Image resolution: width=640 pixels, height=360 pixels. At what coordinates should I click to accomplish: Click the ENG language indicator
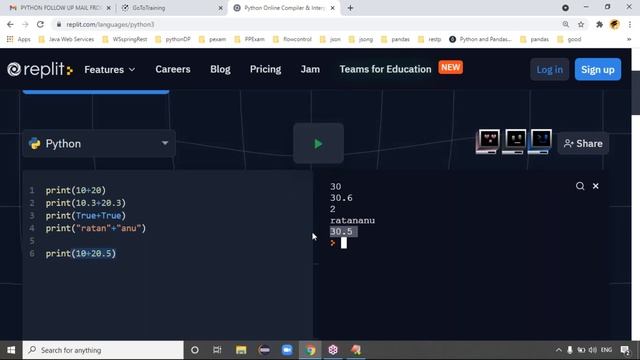[607, 350]
